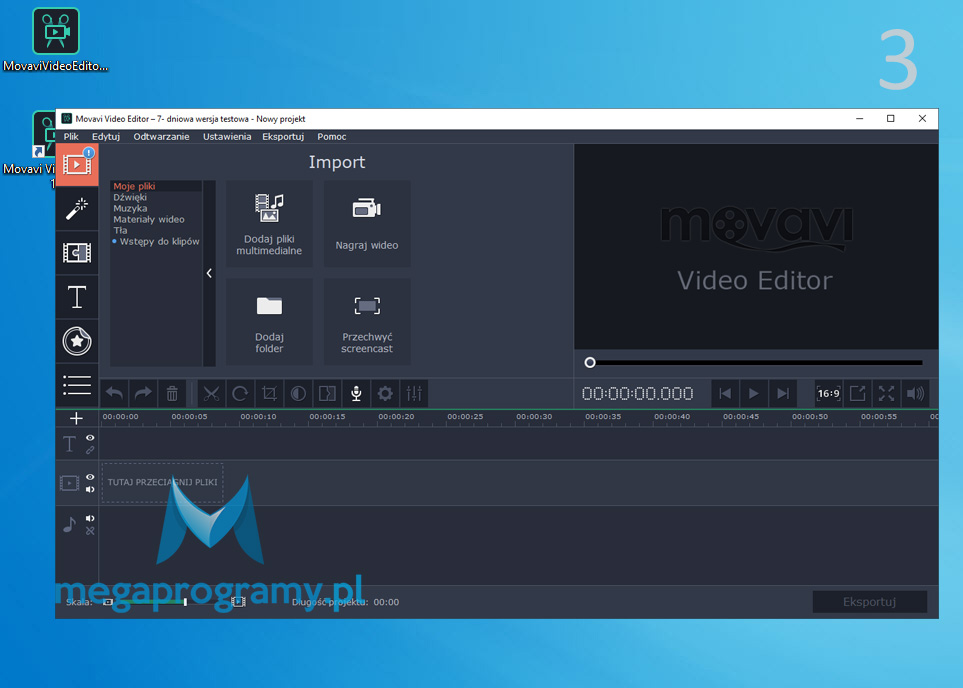Toggle title track link icon
The height and width of the screenshot is (688, 963).
(x=90, y=450)
